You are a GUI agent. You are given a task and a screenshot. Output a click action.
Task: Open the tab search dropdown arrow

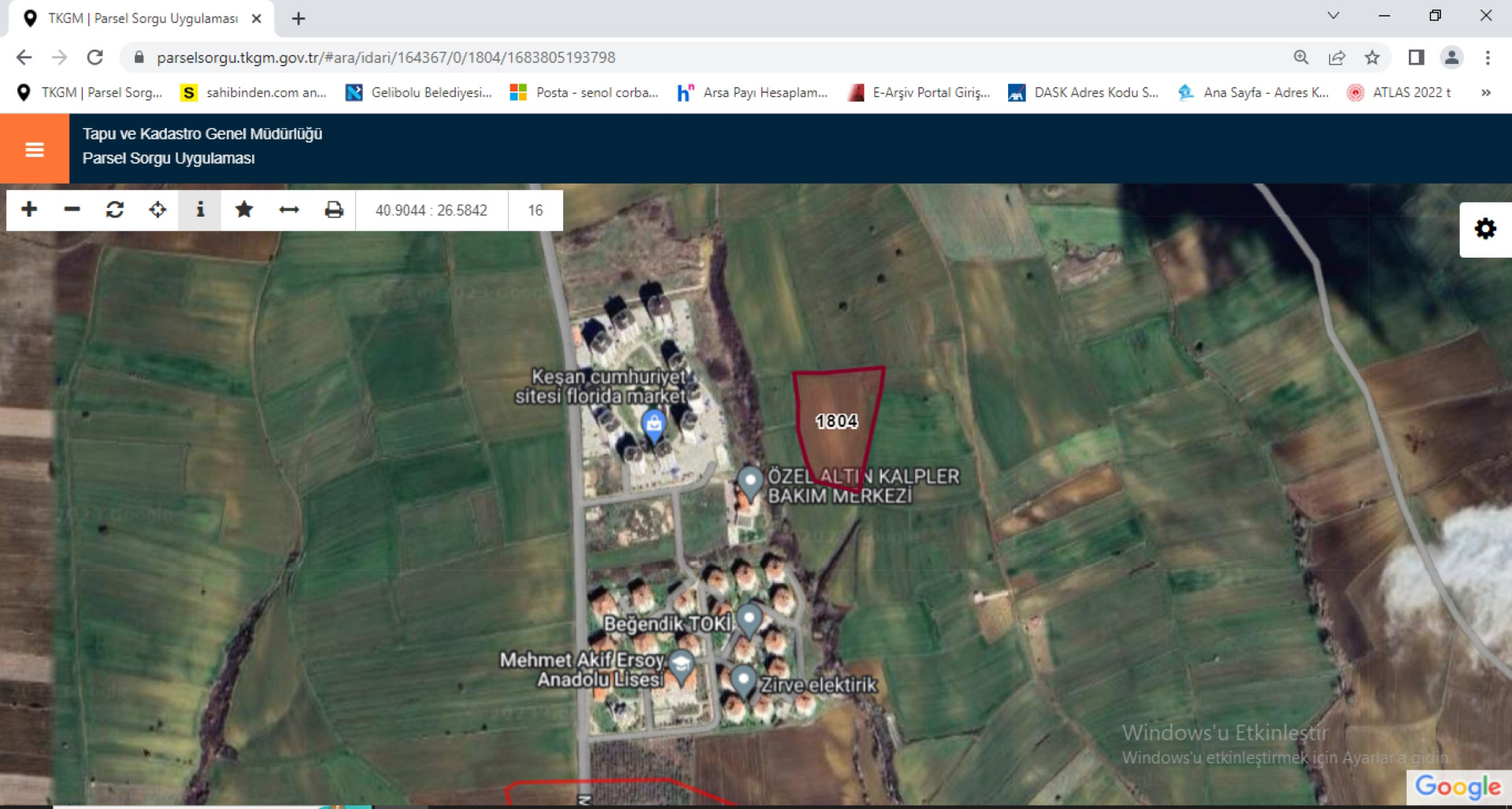pos(1332,17)
